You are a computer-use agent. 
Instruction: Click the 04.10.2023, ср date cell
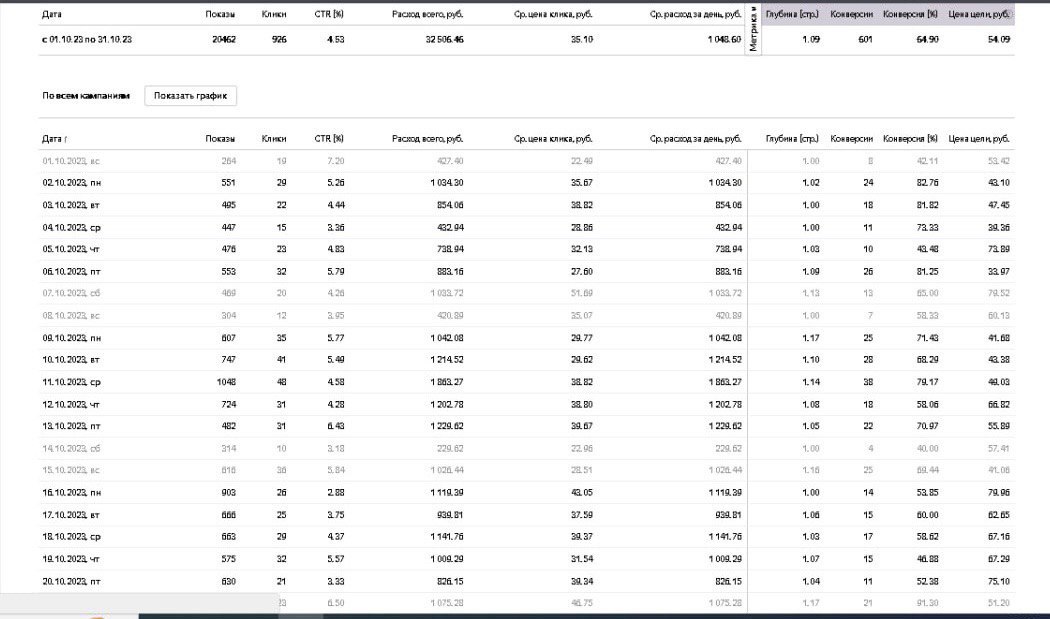click(x=72, y=228)
